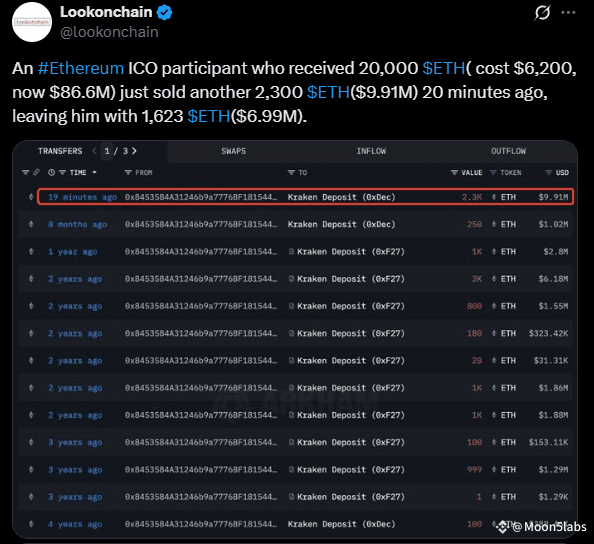Click the 999 value cell
The width and height of the screenshot is (594, 544).
[474, 470]
